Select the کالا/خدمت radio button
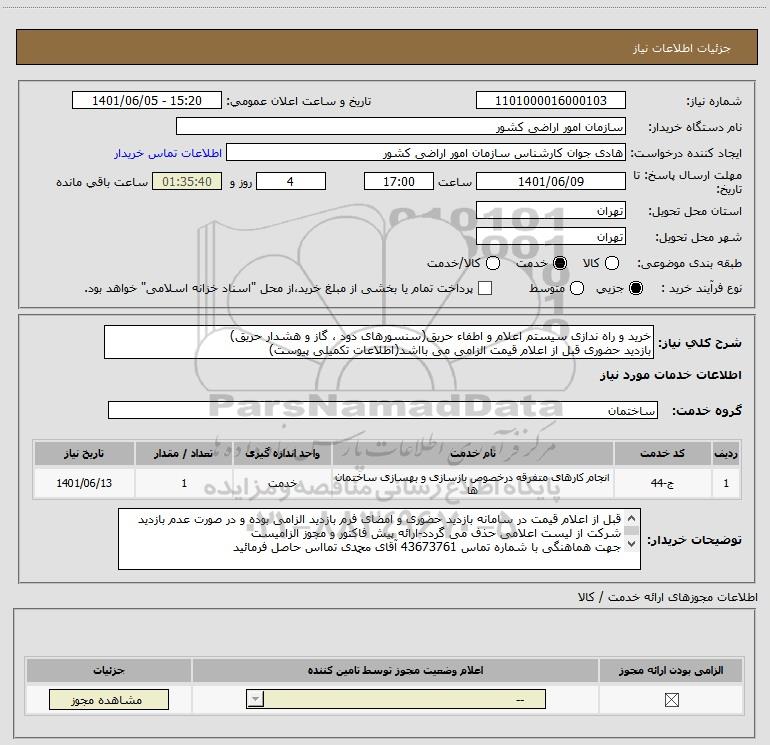The width and height of the screenshot is (770, 745). pos(493,263)
